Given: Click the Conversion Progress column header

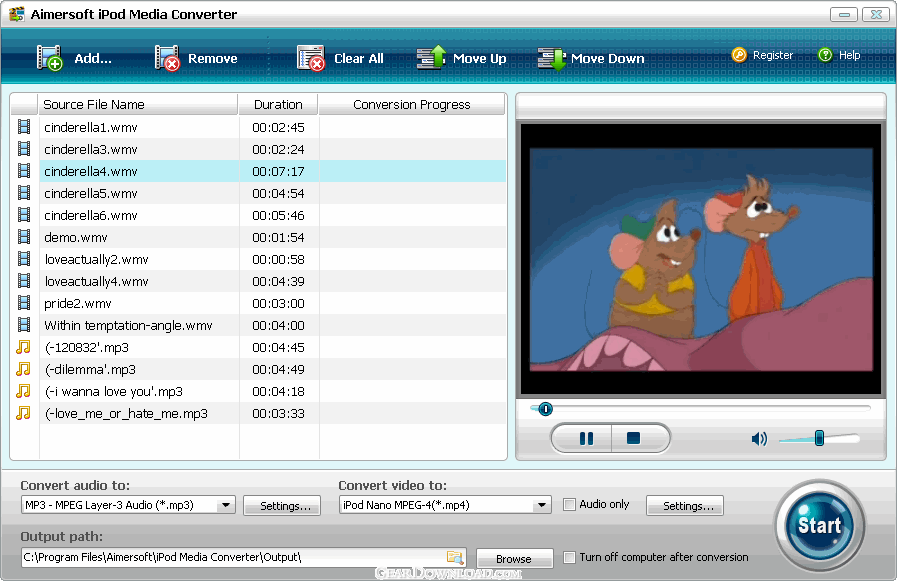Looking at the screenshot, I should click(412, 105).
